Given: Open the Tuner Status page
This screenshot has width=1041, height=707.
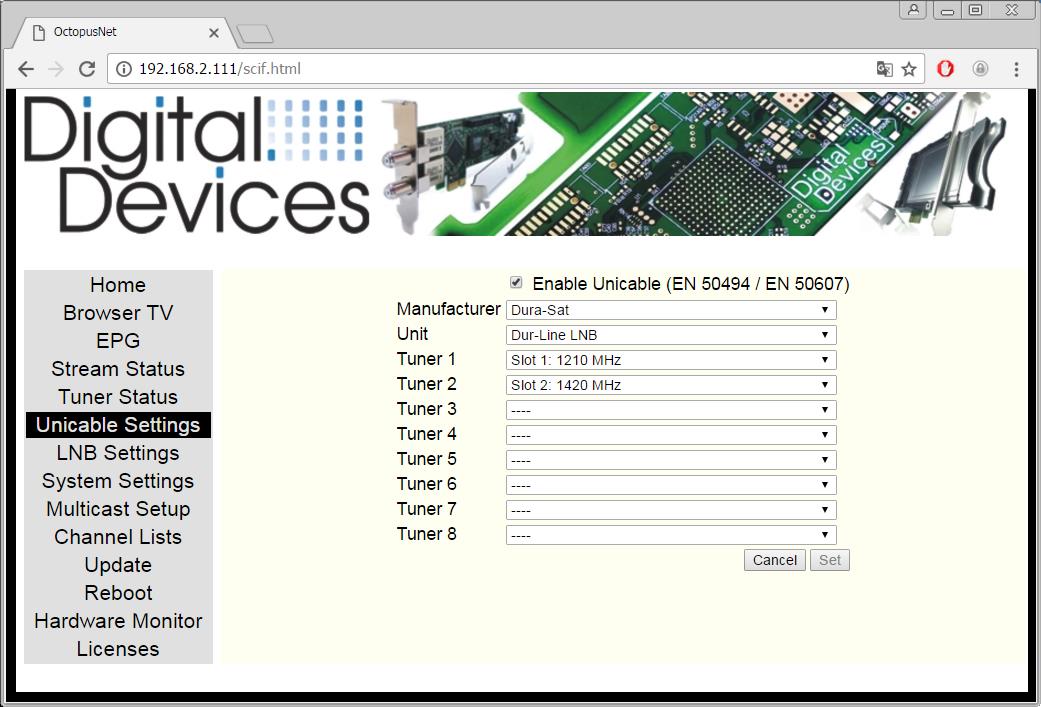Looking at the screenshot, I should click(x=118, y=397).
